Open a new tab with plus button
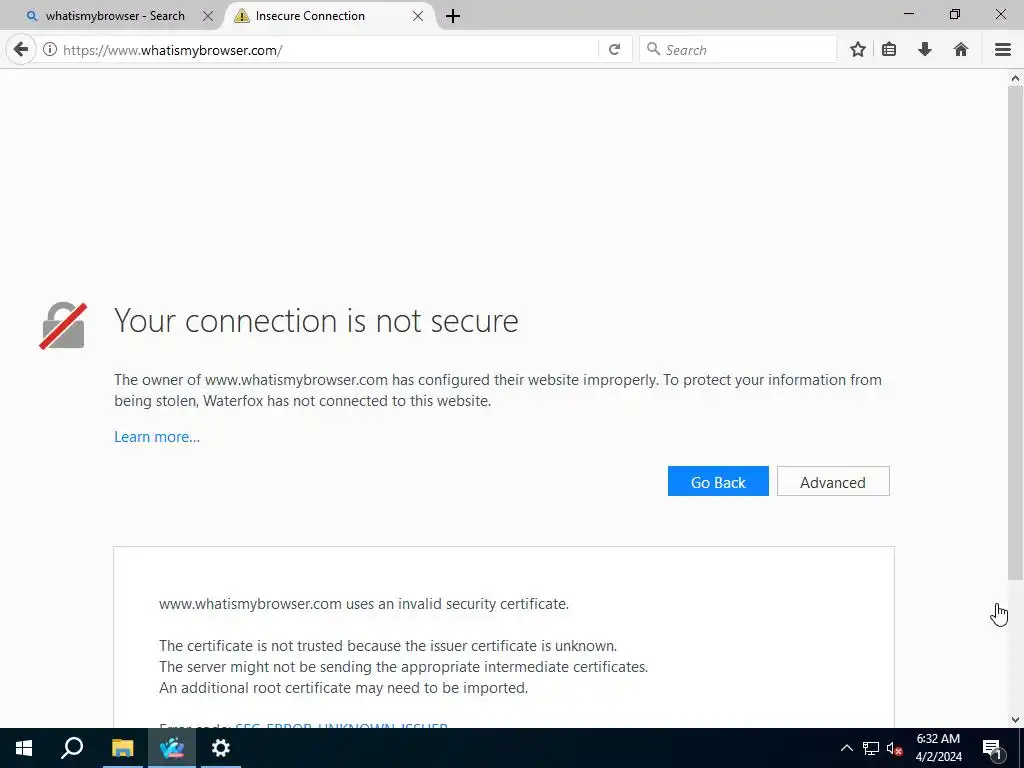The height and width of the screenshot is (768, 1024). point(453,16)
